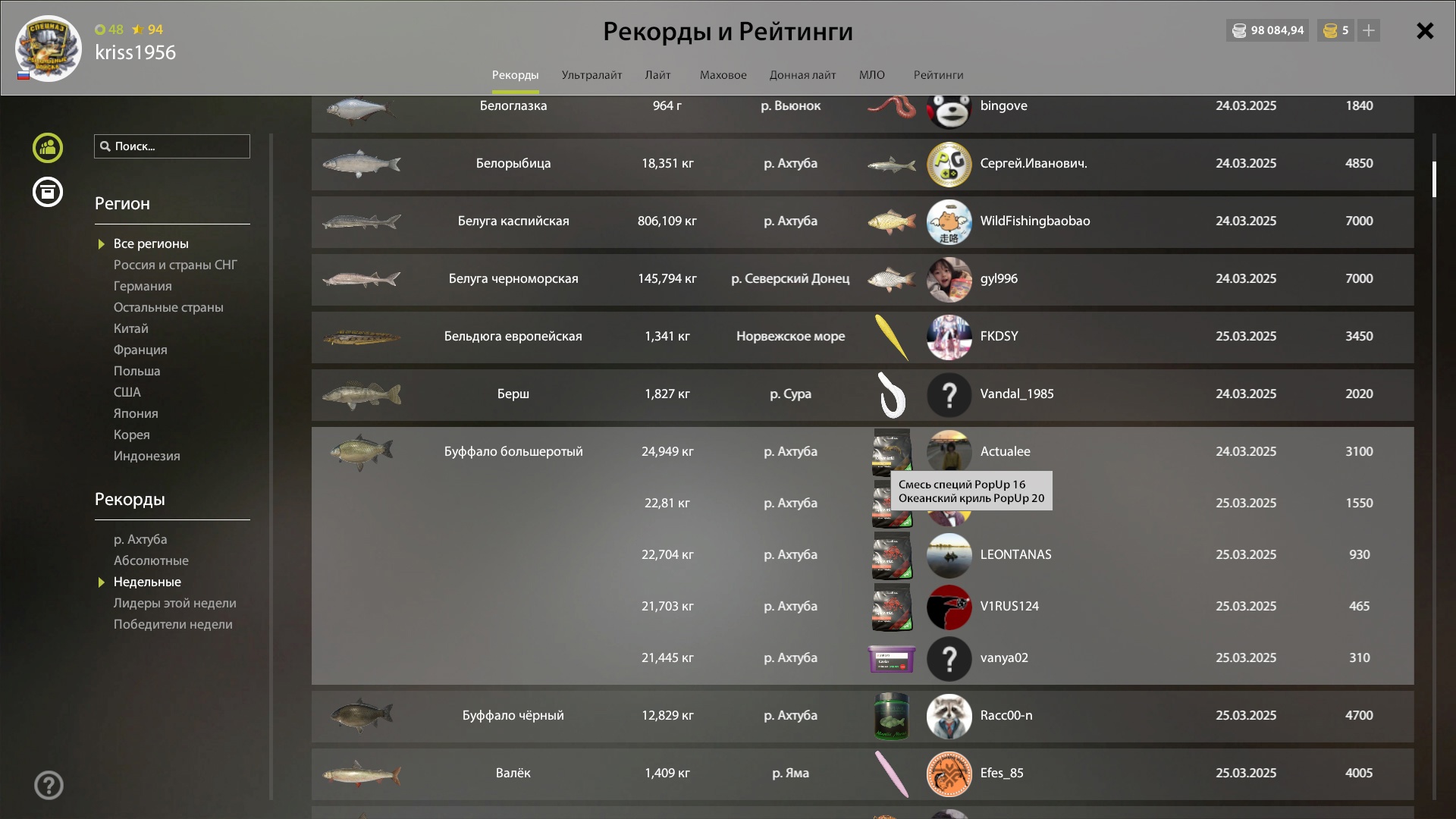Image resolution: width=1456 pixels, height=819 pixels.
Task: Click the white worm bait icon for Берш
Action: (892, 394)
